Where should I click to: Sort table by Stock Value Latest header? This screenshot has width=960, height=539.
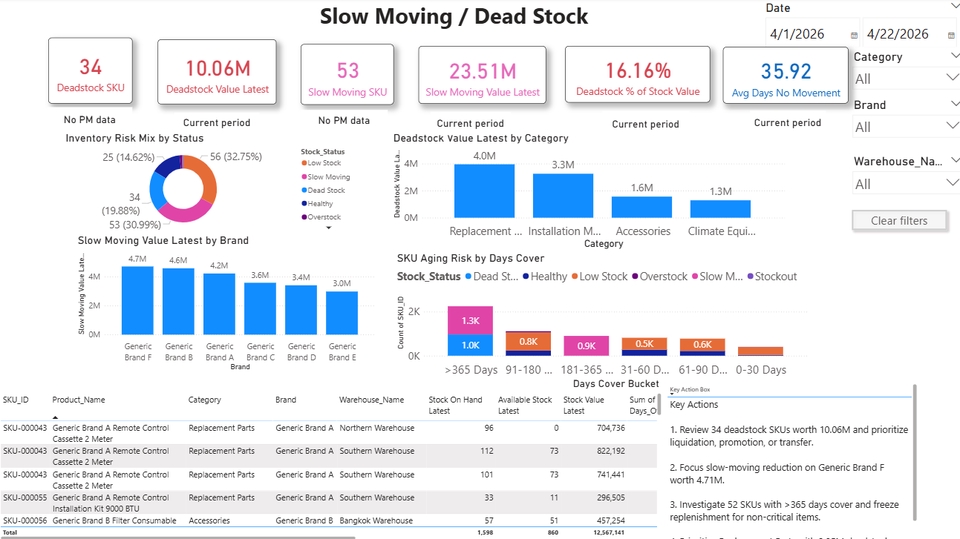pos(583,405)
